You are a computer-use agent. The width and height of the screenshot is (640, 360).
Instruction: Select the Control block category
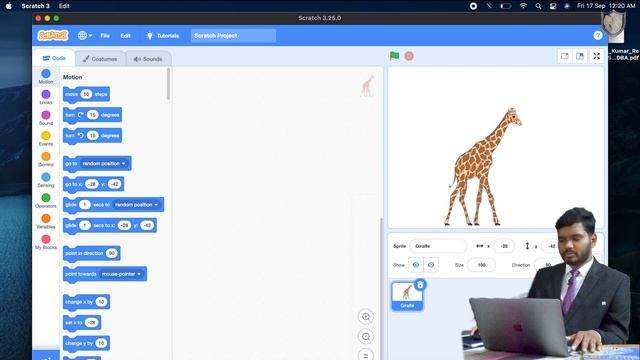[x=46, y=159]
